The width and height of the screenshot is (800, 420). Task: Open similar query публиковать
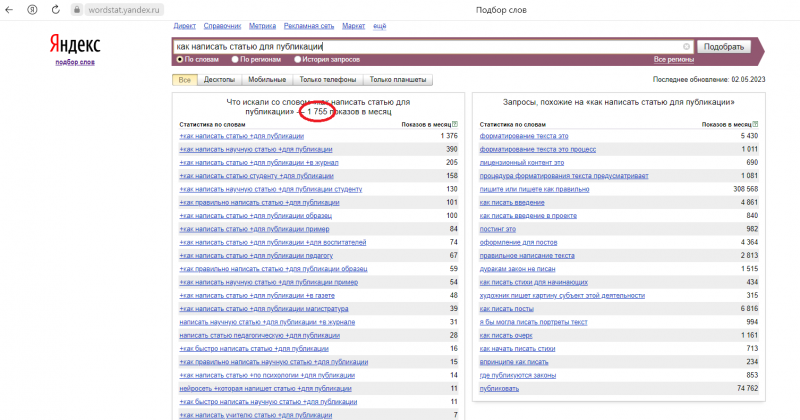(x=499, y=388)
